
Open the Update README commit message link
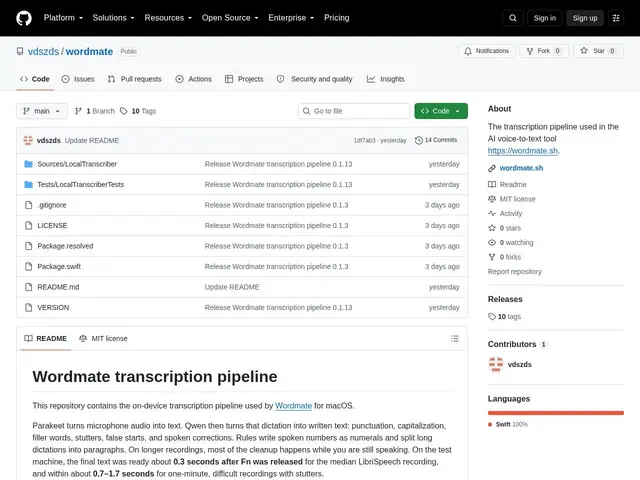(92, 140)
